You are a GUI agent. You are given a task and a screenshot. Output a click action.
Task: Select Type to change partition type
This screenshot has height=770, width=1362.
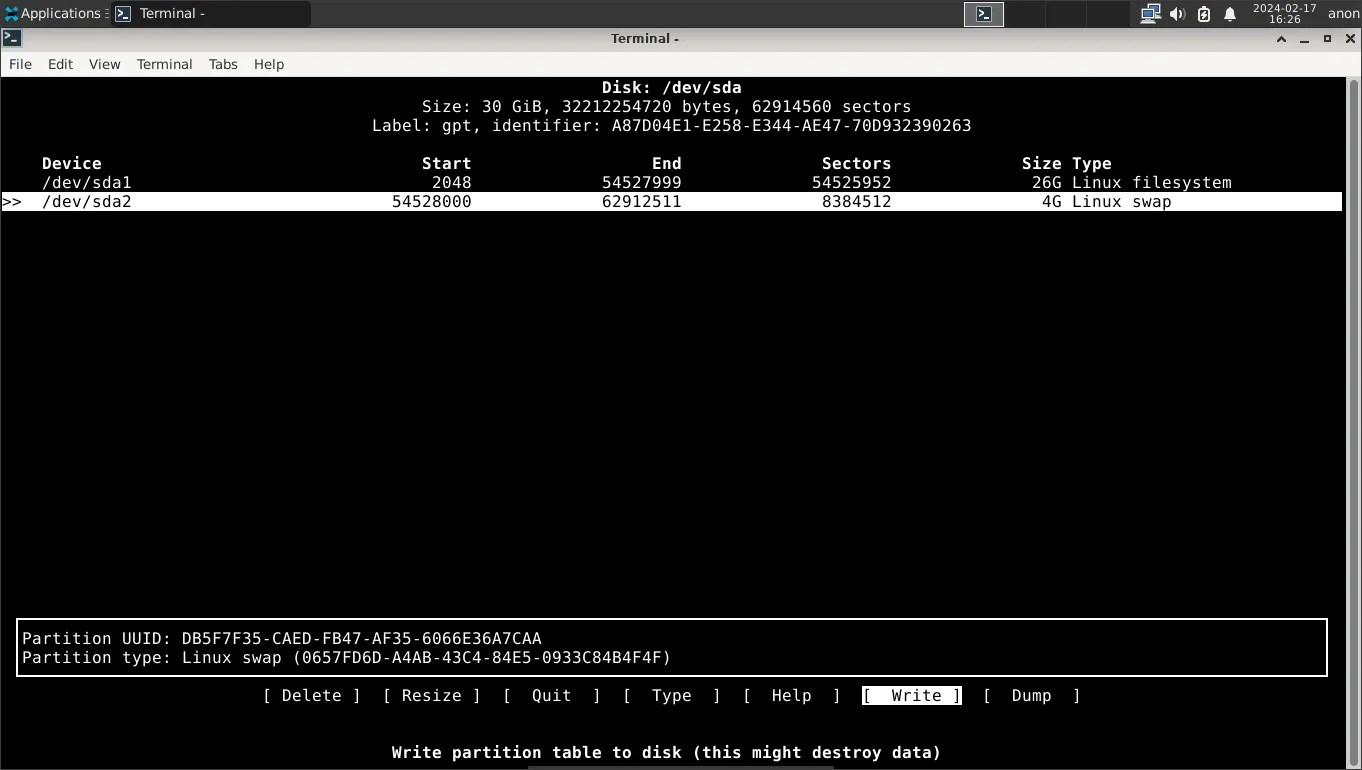(671, 695)
